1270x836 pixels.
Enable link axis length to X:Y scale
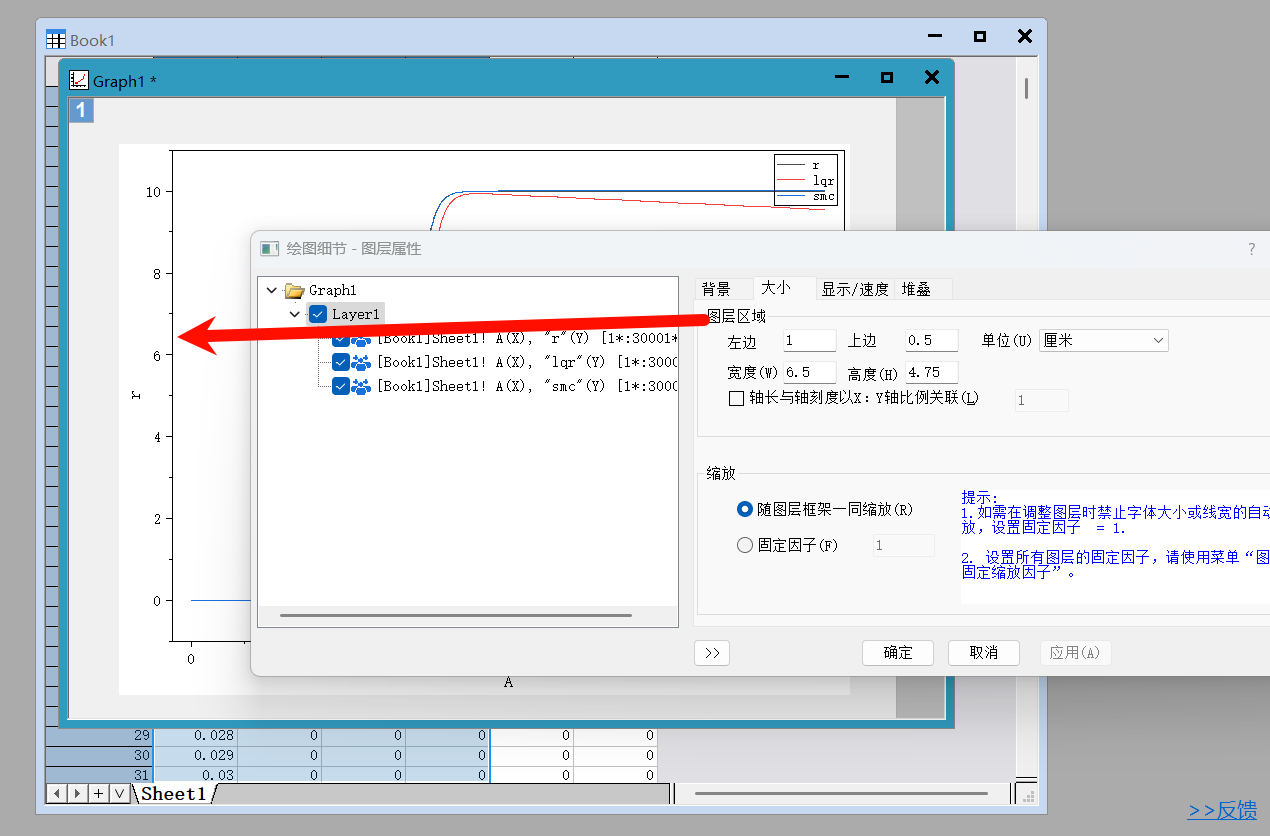(x=737, y=398)
